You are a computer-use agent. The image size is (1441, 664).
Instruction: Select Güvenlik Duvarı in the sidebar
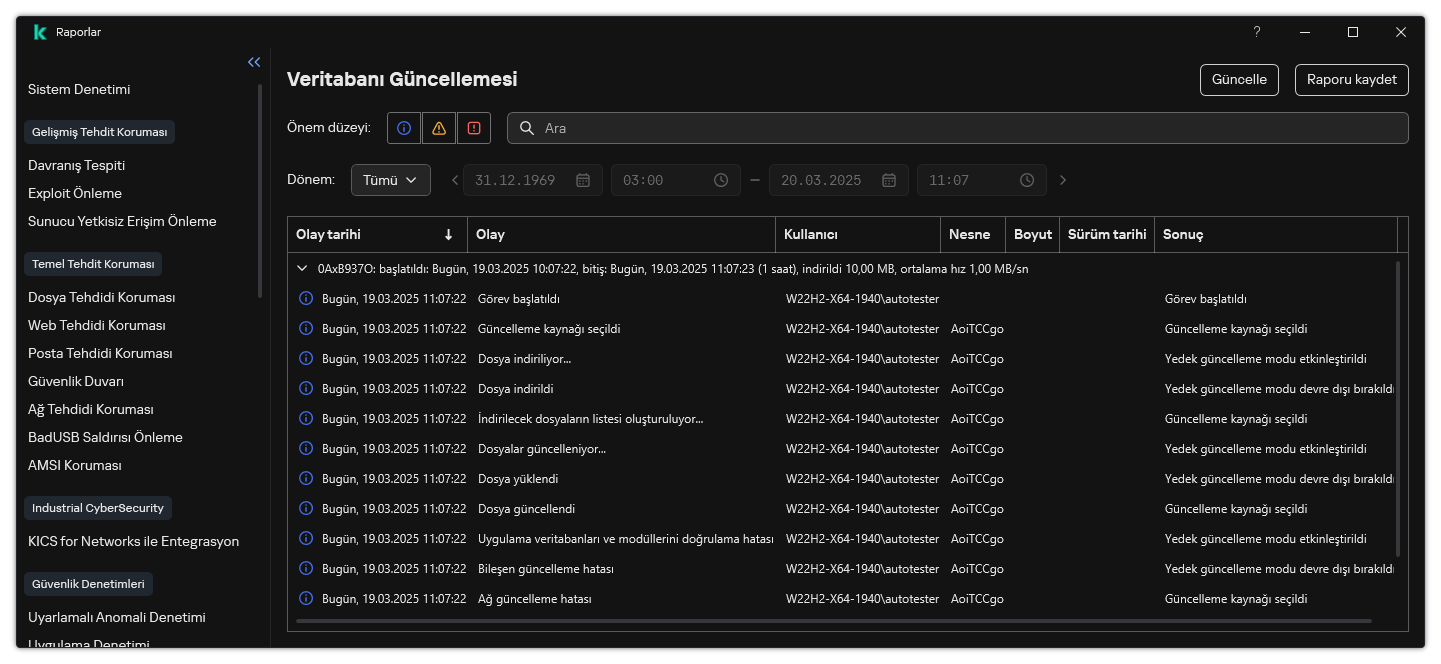pyautogui.click(x=76, y=381)
